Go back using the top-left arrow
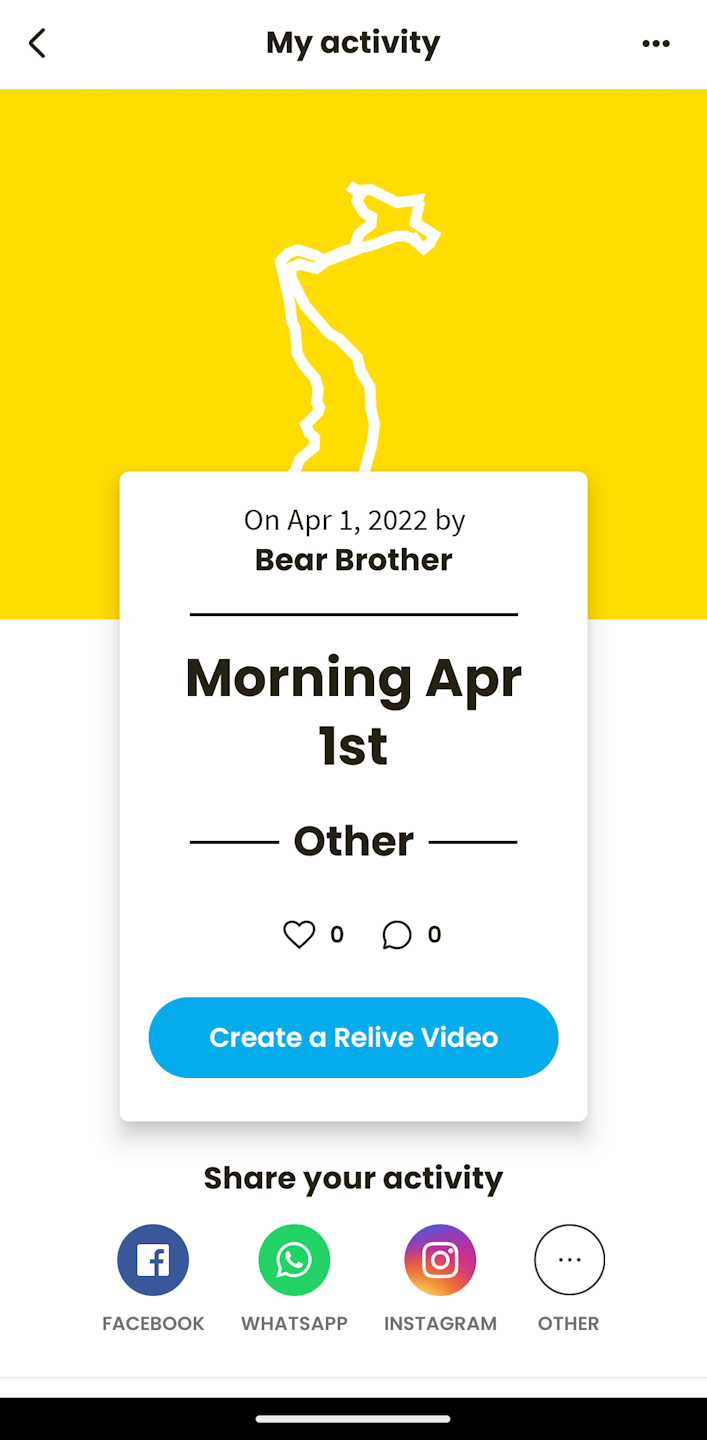This screenshot has height=1440, width=707. coord(37,43)
